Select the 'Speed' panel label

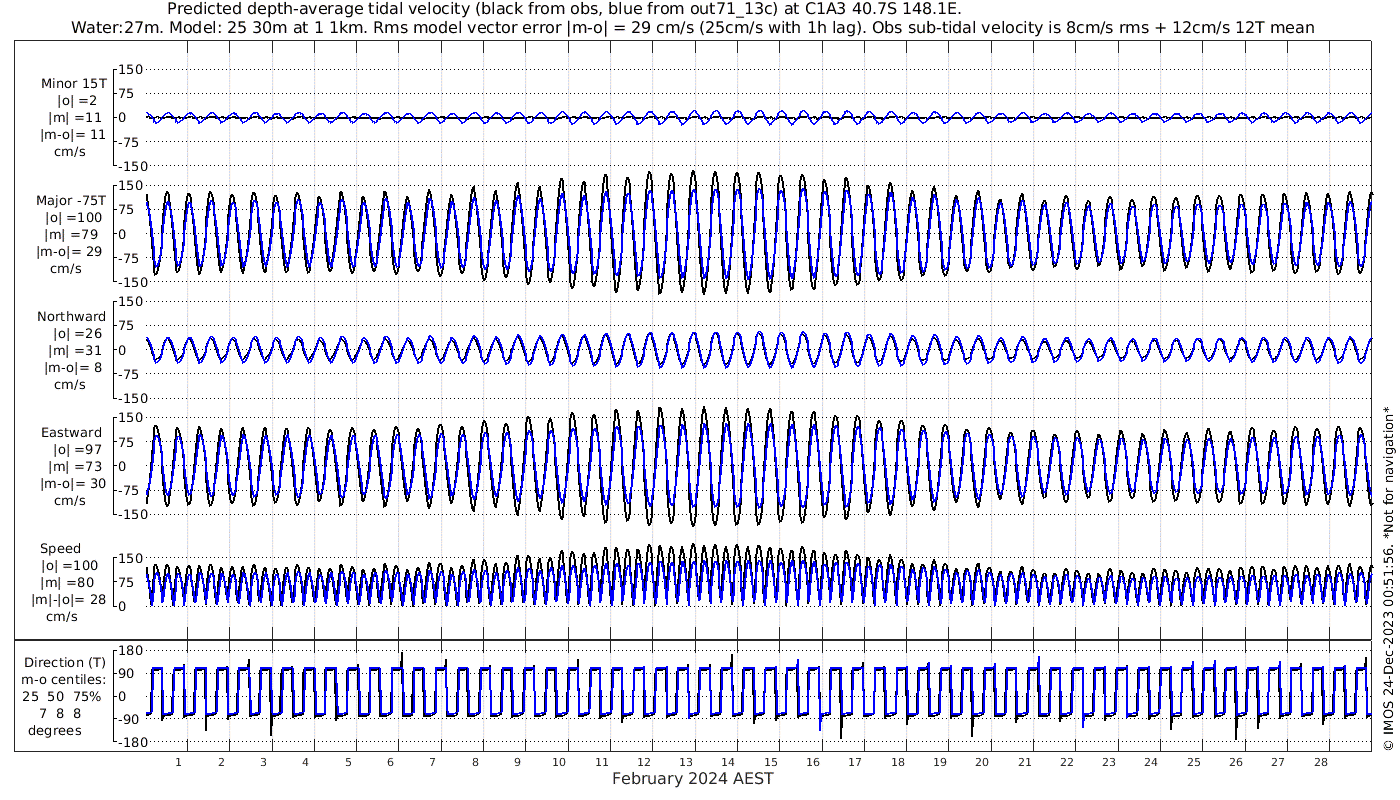tap(60, 549)
